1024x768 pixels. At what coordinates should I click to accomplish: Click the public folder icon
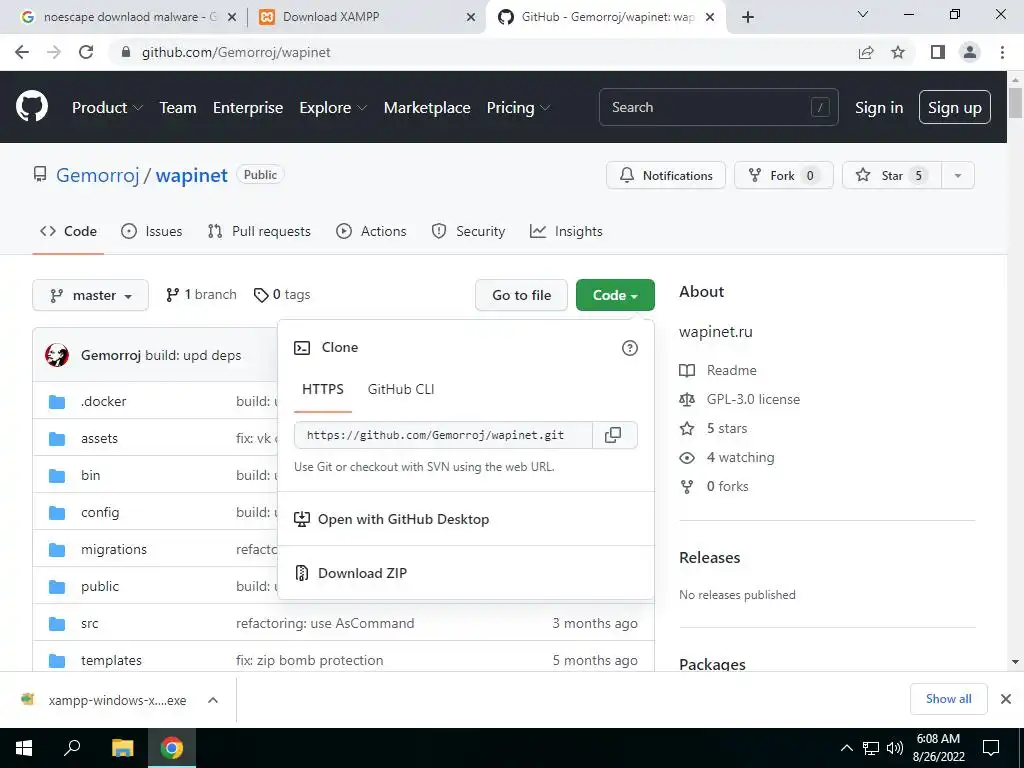pos(57,586)
